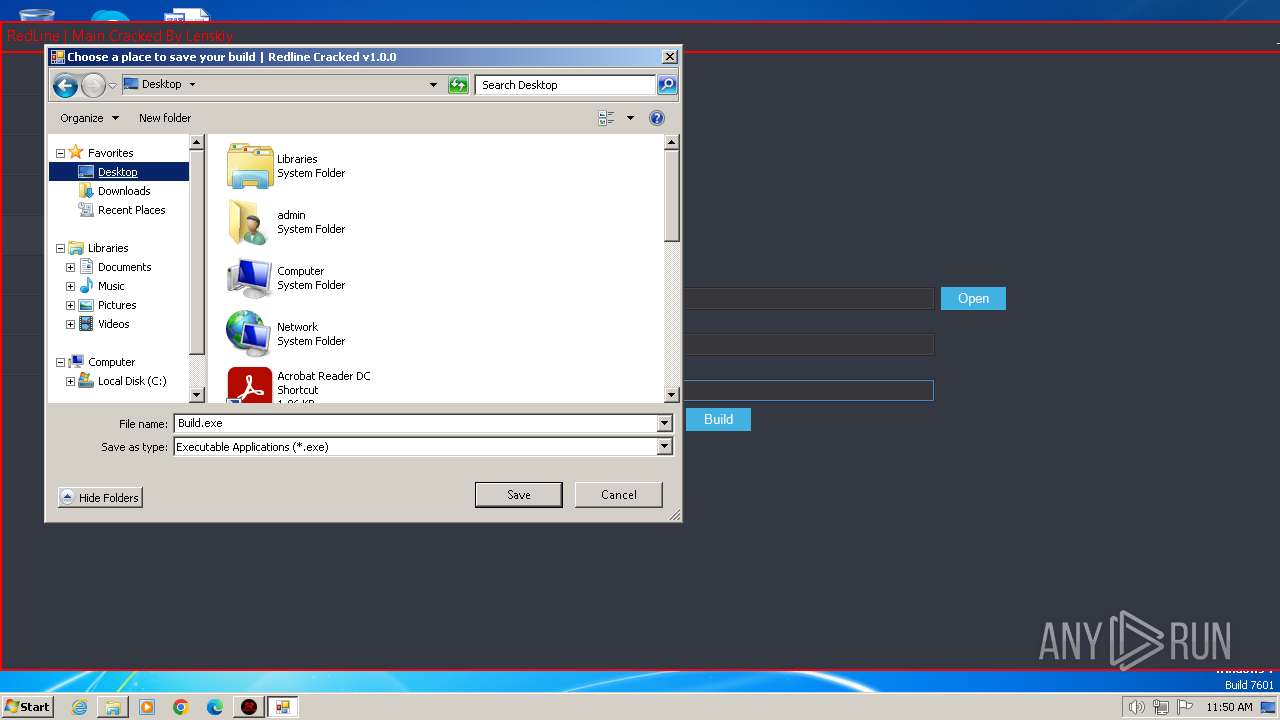Collapse the Favorites tree group
1280x720 pixels.
coord(60,153)
